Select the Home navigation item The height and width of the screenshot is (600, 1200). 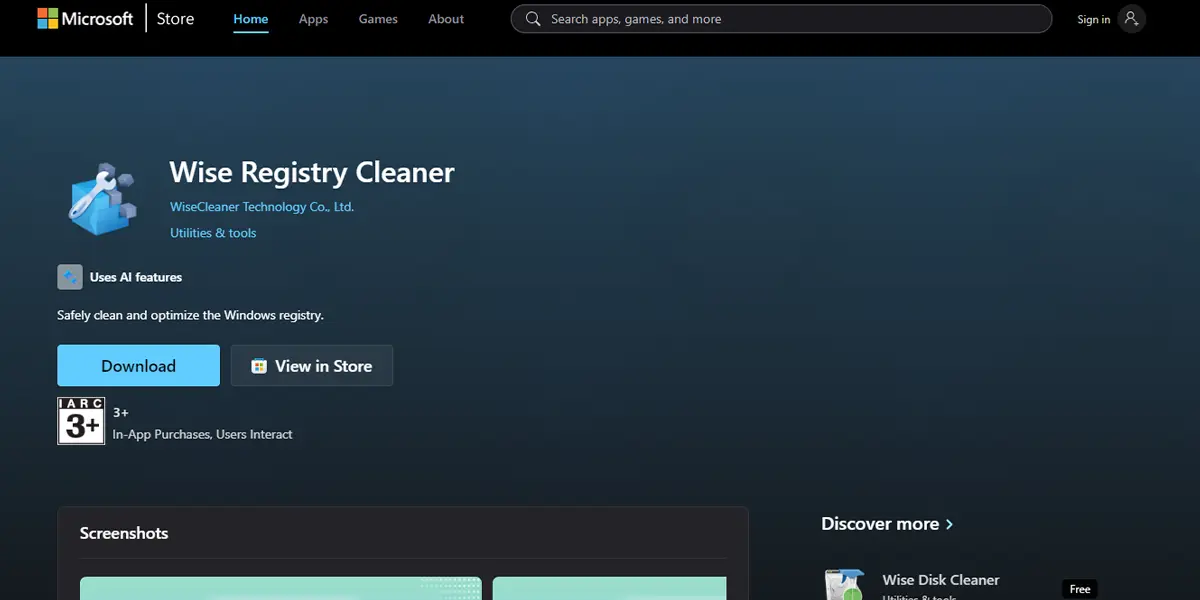coord(250,18)
